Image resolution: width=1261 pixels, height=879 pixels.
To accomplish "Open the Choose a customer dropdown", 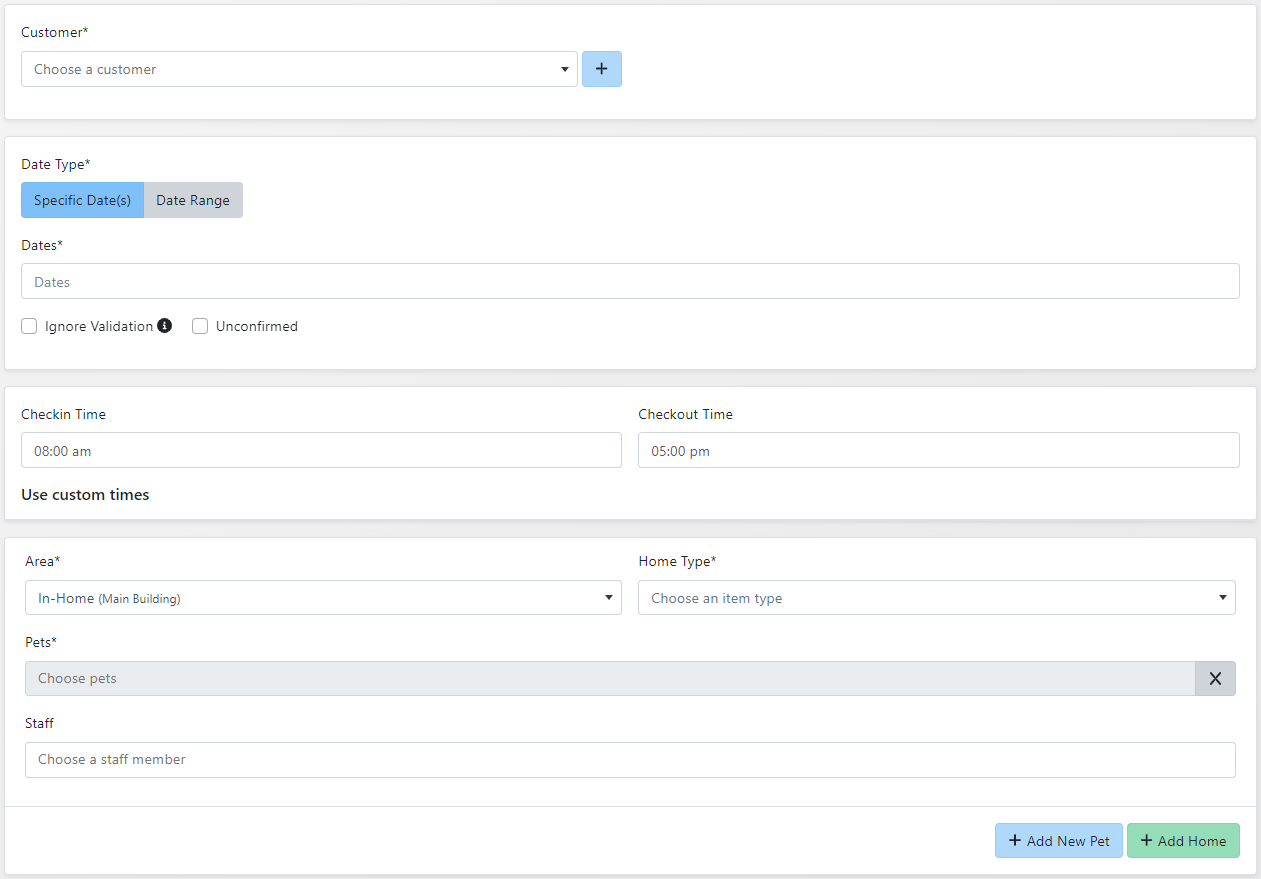I will click(290, 69).
